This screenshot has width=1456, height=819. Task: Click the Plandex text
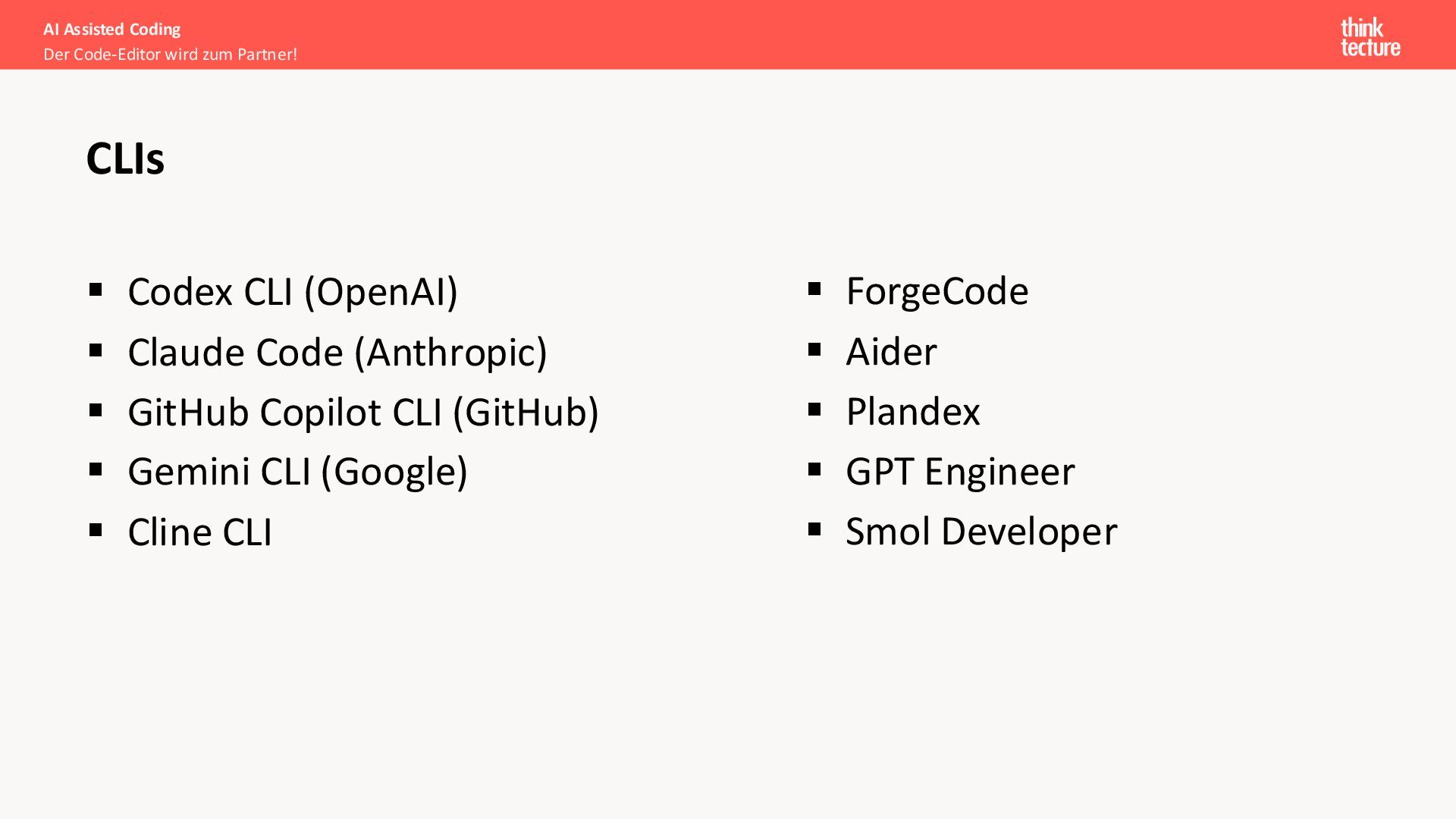[912, 412]
